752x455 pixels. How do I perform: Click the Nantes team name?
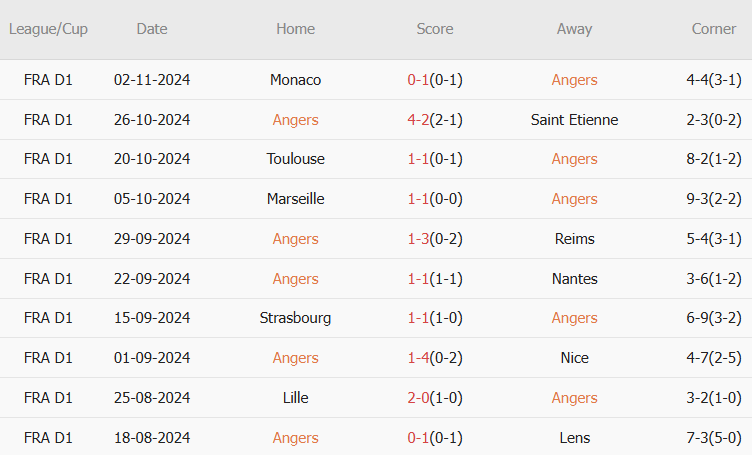click(x=574, y=279)
